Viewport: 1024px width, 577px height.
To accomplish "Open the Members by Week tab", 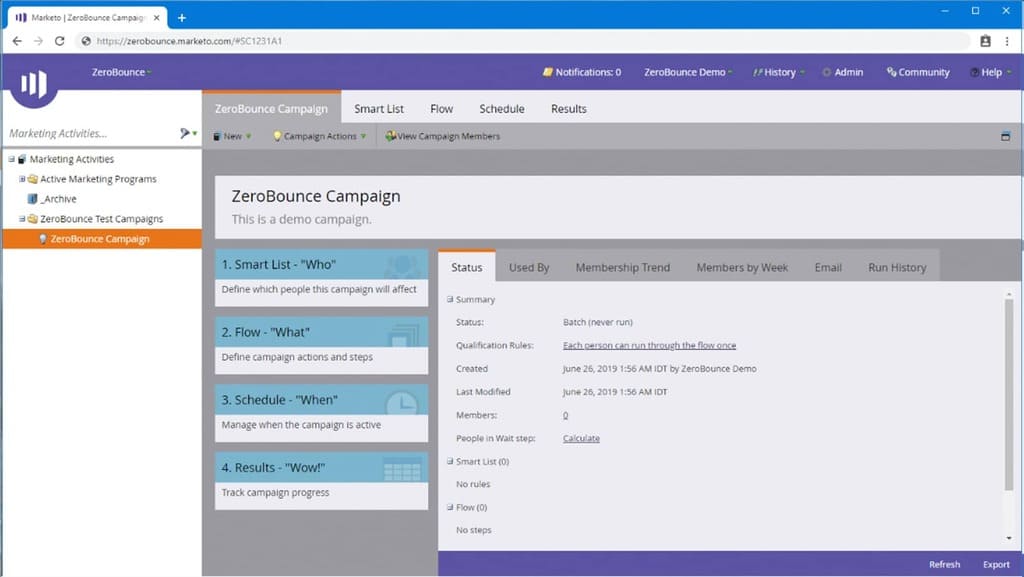I will tap(742, 267).
